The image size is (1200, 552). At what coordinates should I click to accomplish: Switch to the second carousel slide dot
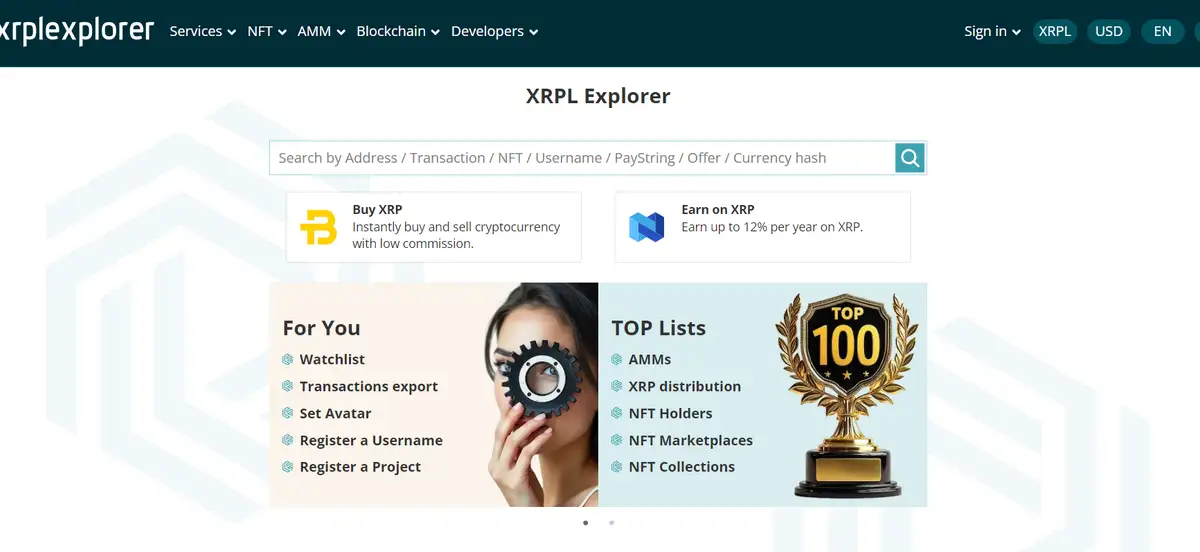611,522
